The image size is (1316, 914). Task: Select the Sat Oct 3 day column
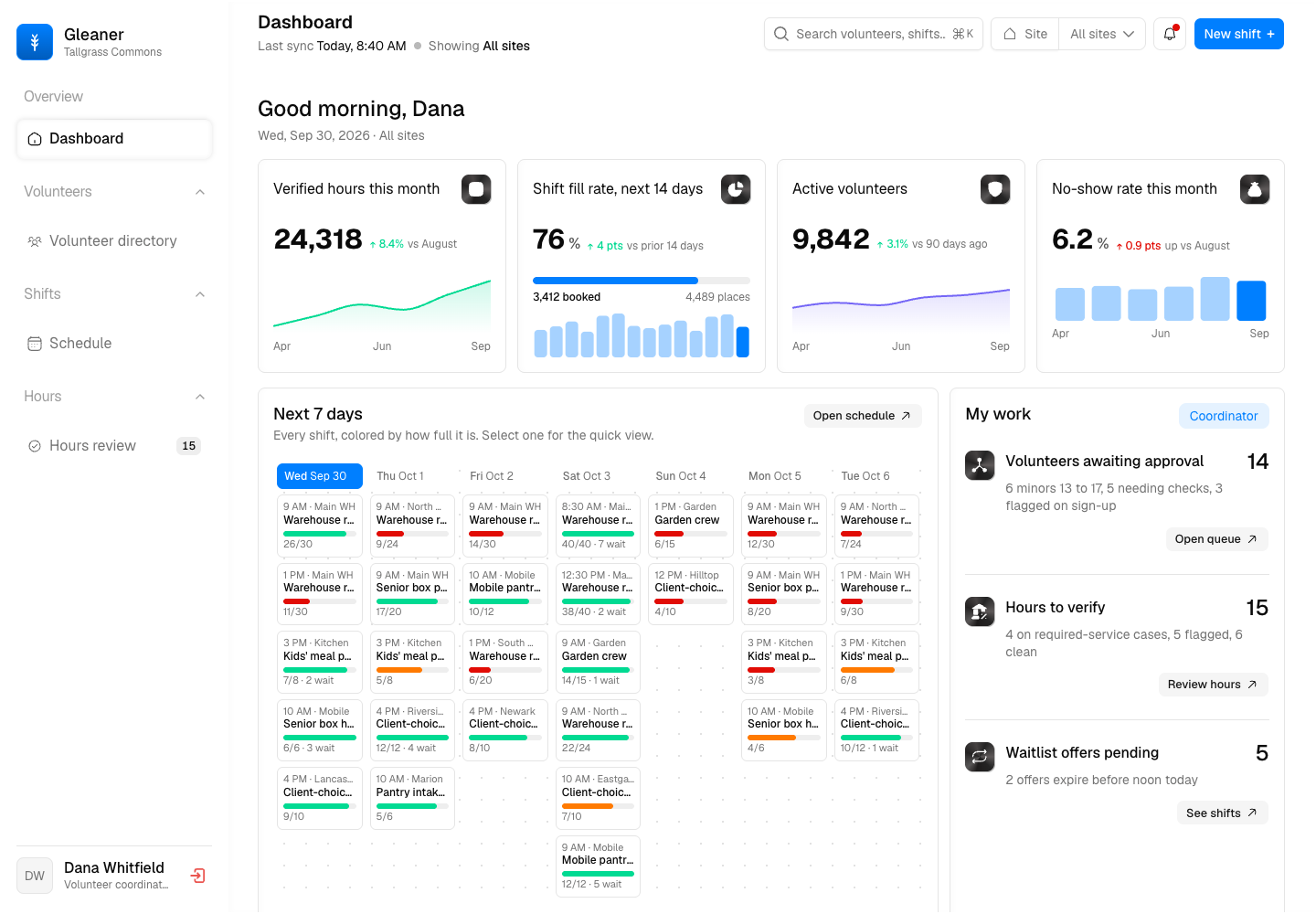coord(599,476)
